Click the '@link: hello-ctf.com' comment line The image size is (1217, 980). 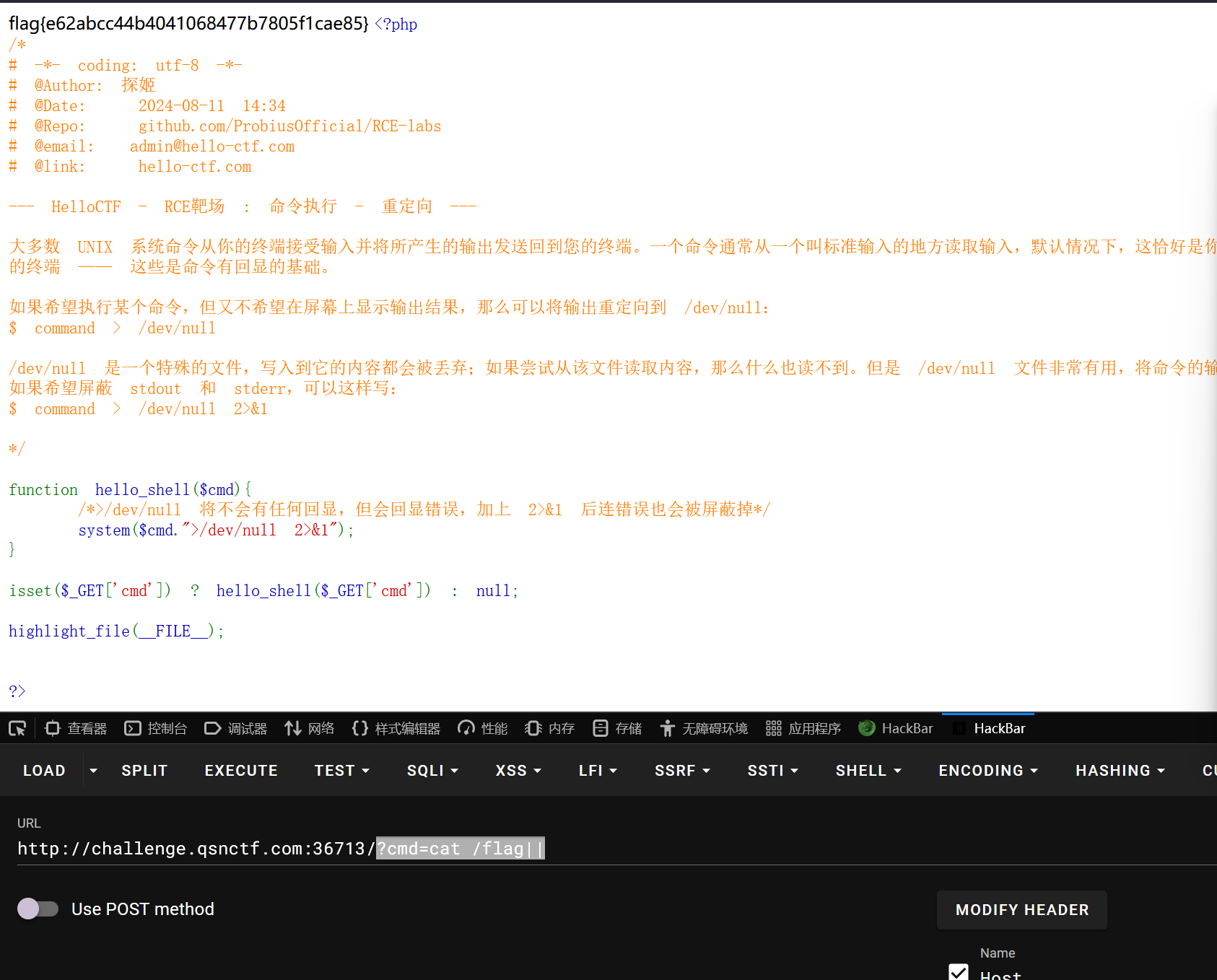(x=130, y=167)
